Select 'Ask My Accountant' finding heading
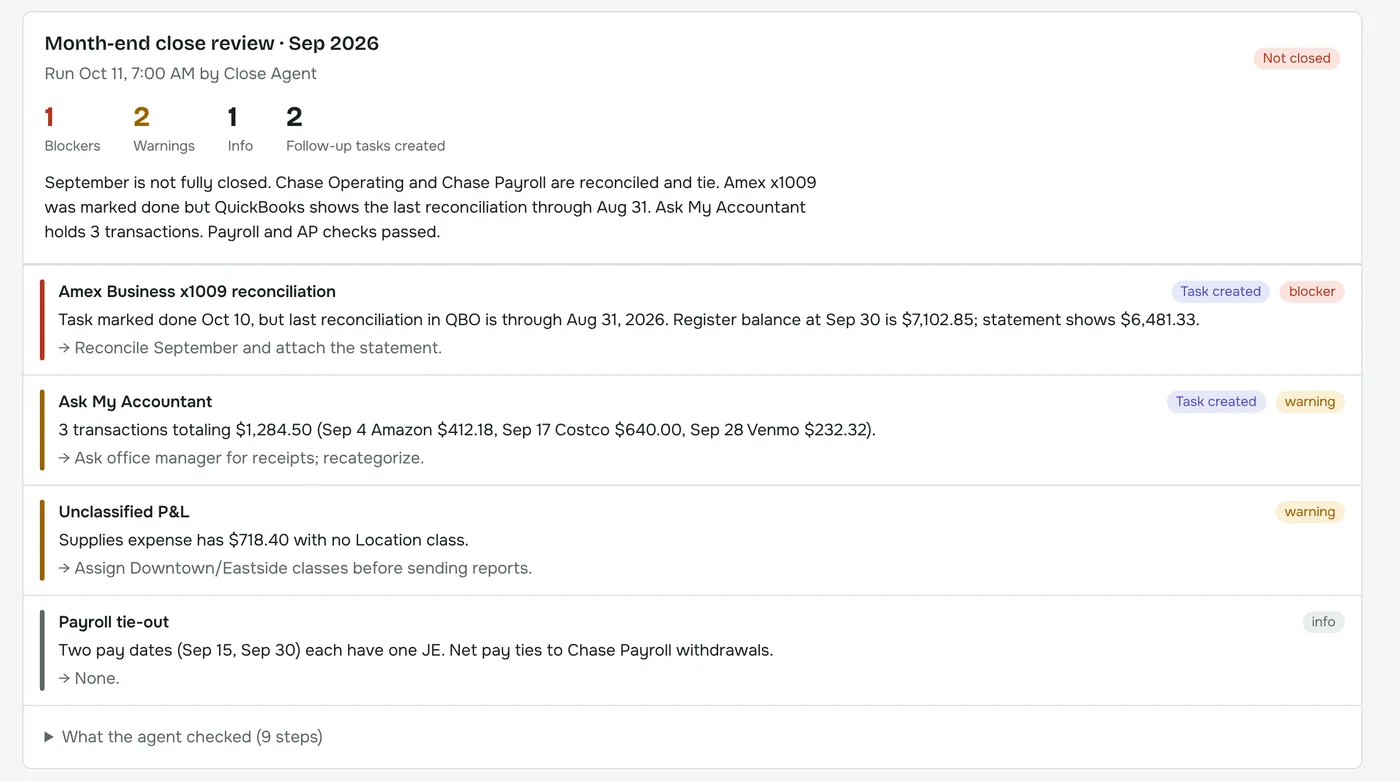Screen dimensions: 1400x781 click(135, 402)
